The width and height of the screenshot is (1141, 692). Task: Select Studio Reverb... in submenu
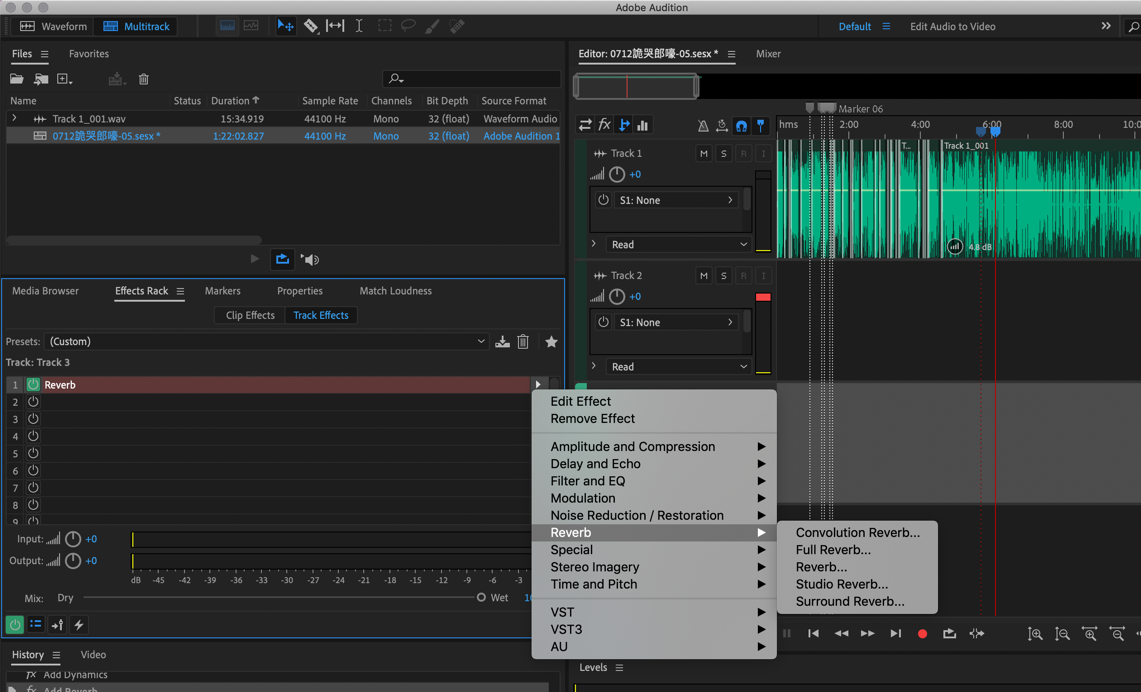click(x=842, y=584)
